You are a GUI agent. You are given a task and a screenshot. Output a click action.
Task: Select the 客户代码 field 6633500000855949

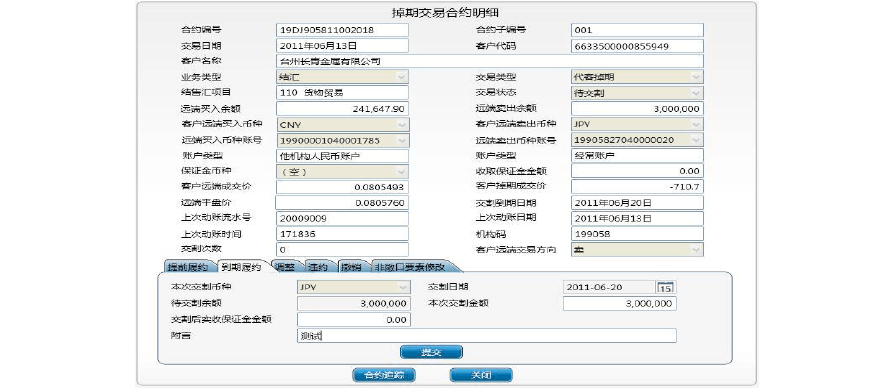[637, 46]
